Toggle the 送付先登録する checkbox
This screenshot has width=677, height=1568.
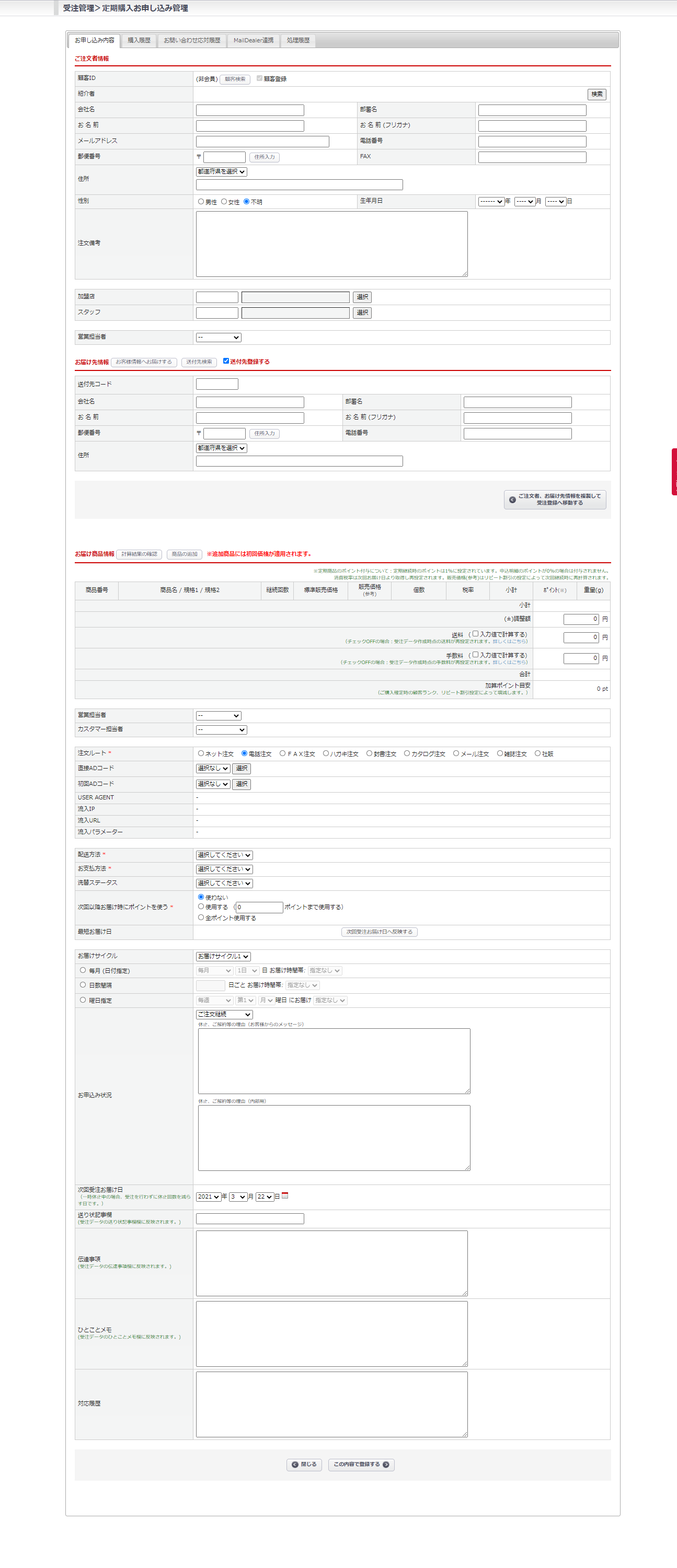click(x=226, y=361)
